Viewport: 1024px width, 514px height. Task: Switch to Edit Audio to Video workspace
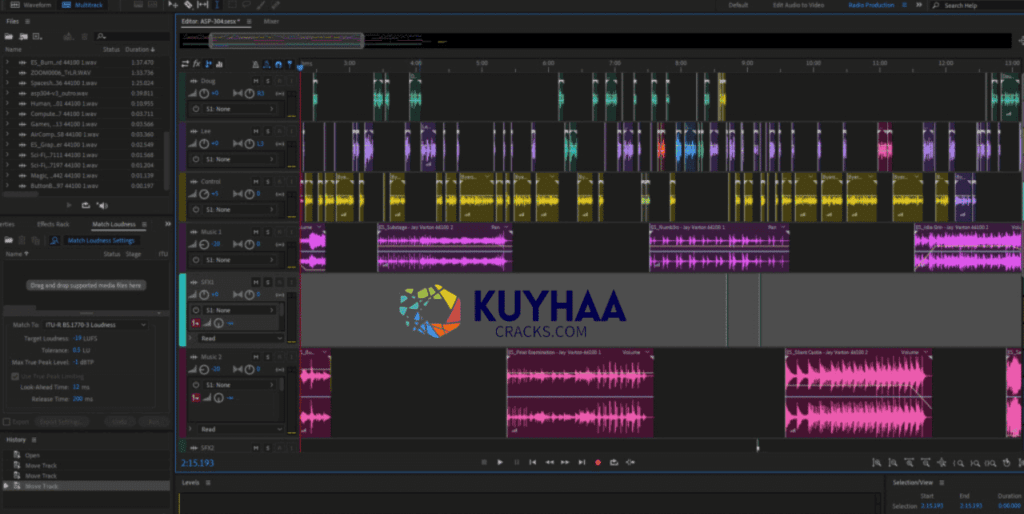[x=798, y=5]
